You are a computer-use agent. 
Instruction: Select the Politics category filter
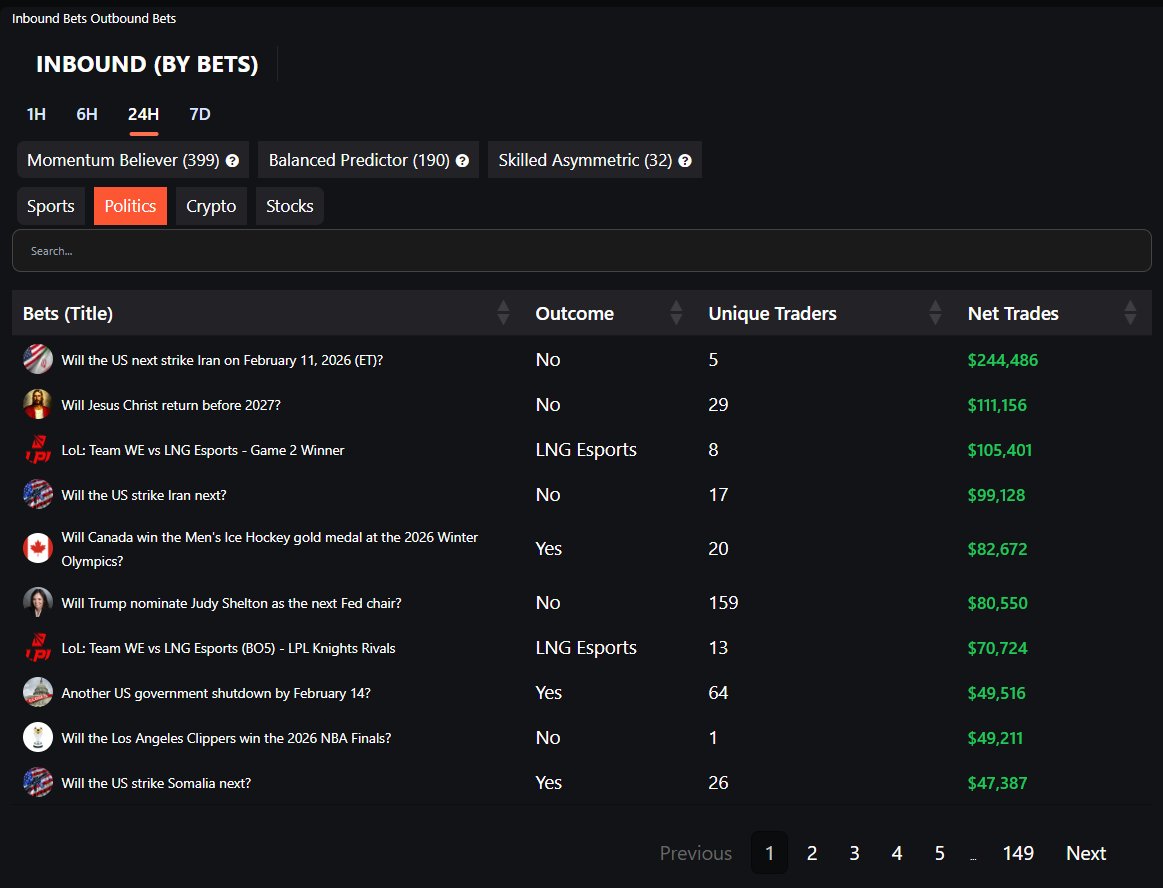click(x=131, y=206)
